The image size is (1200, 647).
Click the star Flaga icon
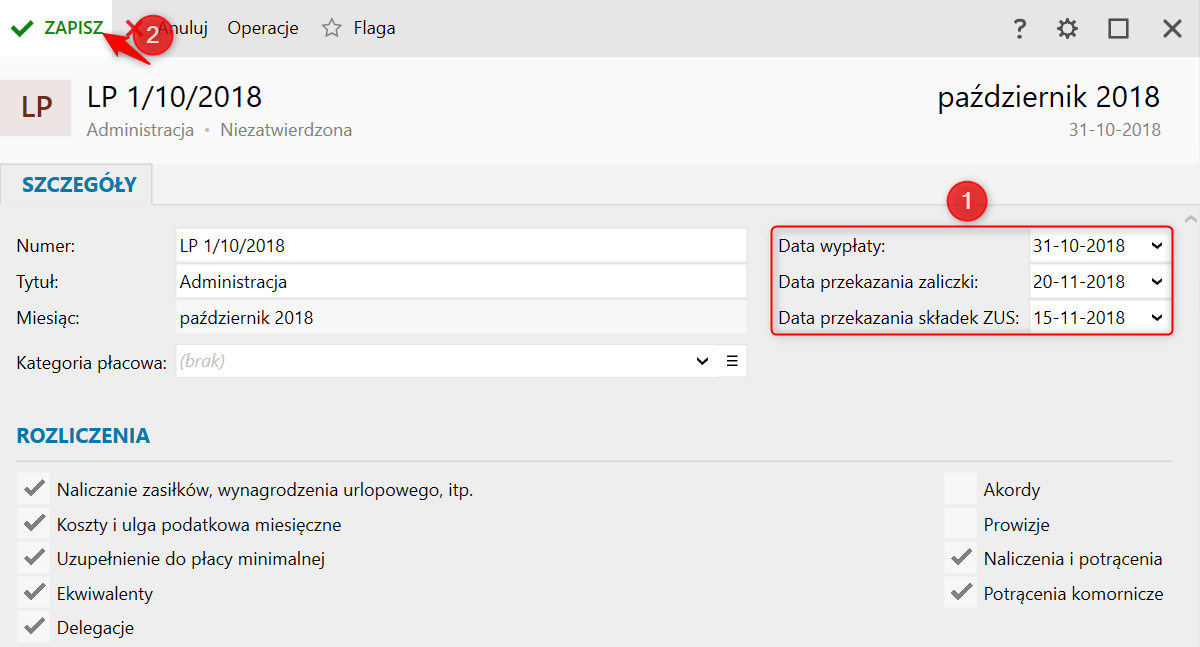(x=332, y=28)
